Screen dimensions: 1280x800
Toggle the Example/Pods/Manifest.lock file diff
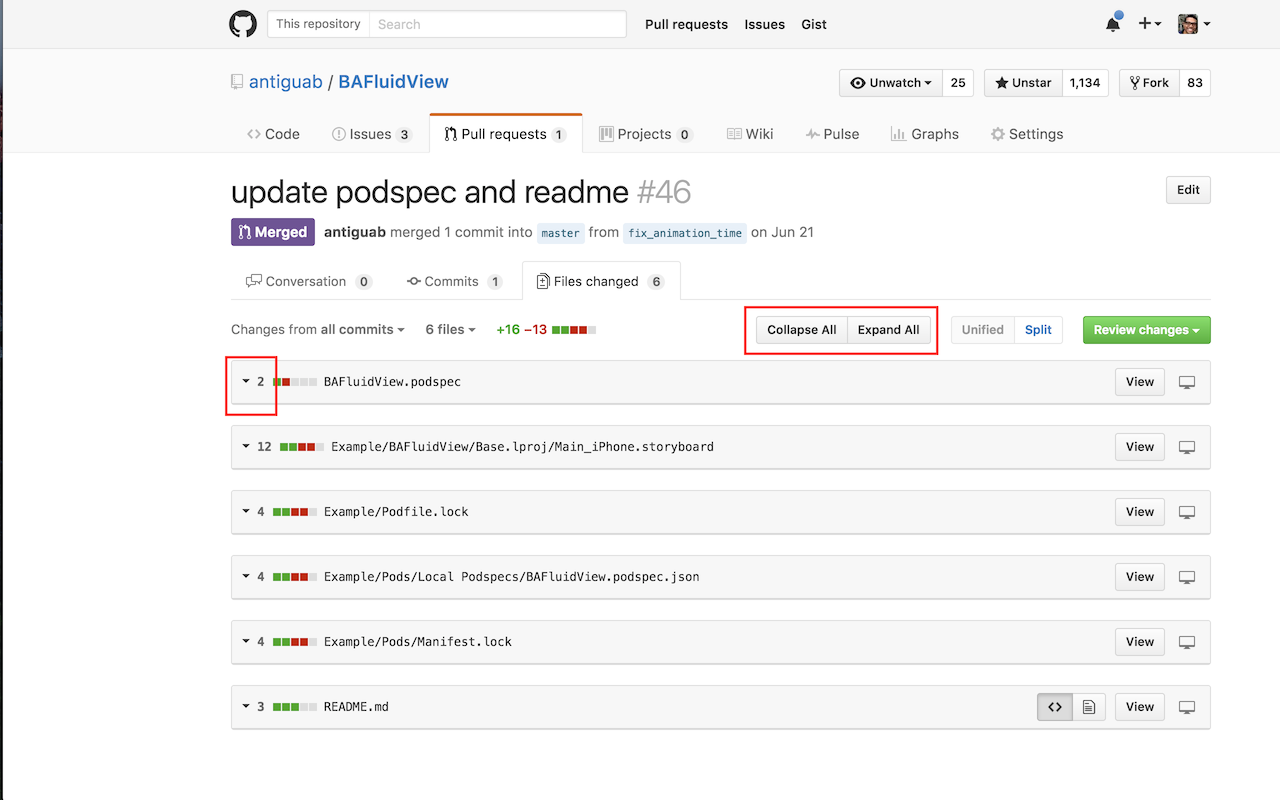click(246, 642)
